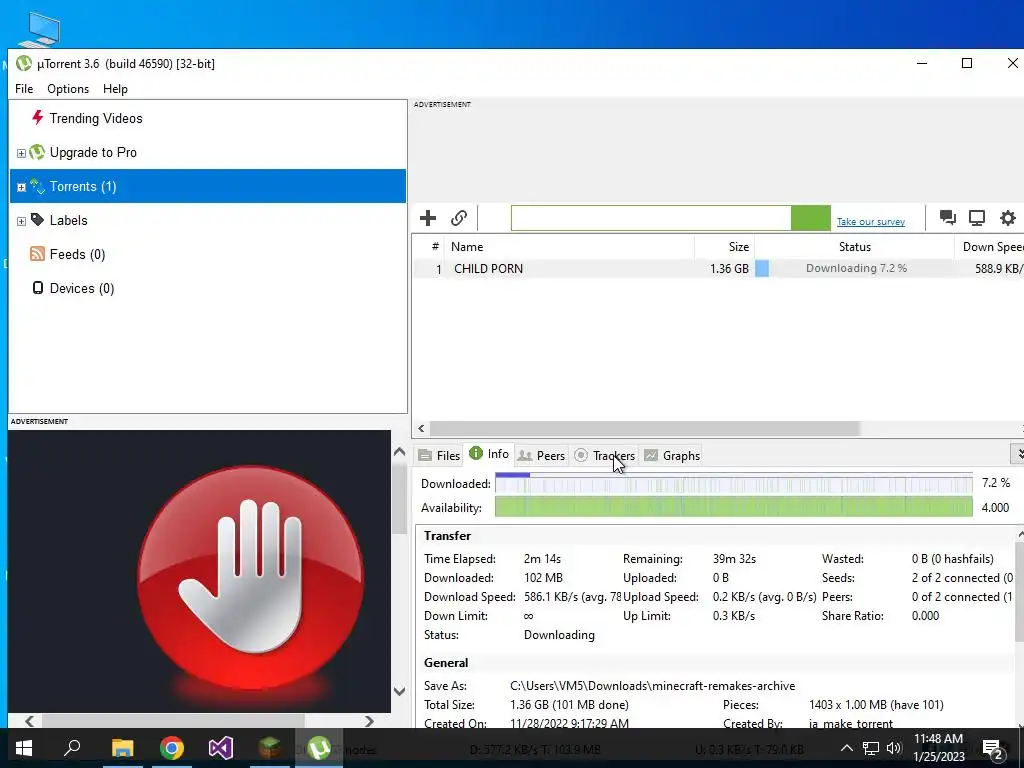Click the torrent list horizontal scrollbar
Image resolution: width=1024 pixels, height=768 pixels.
(x=644, y=428)
